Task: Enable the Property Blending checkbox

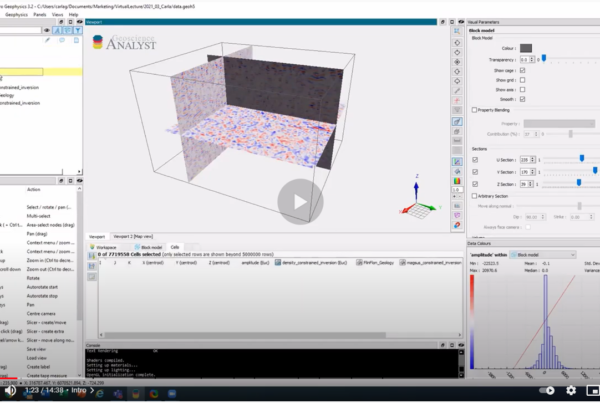Action: (473, 110)
